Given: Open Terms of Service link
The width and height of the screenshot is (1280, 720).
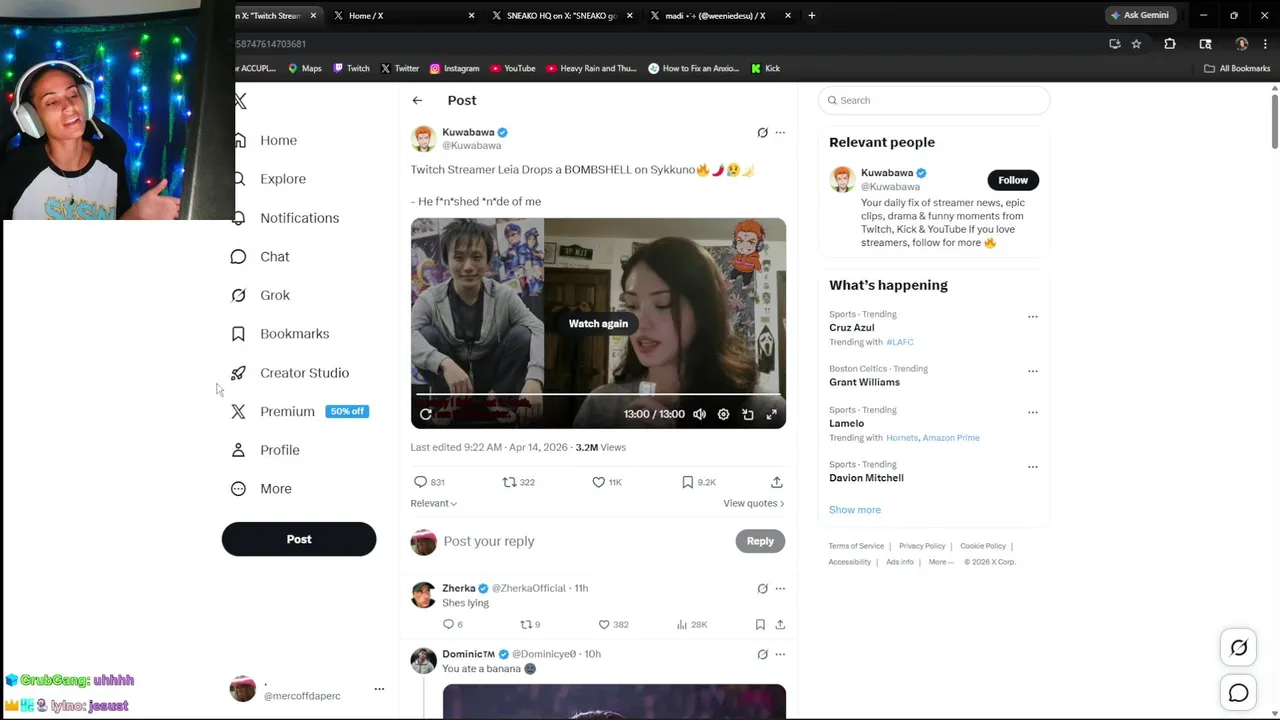Looking at the screenshot, I should [x=856, y=546].
